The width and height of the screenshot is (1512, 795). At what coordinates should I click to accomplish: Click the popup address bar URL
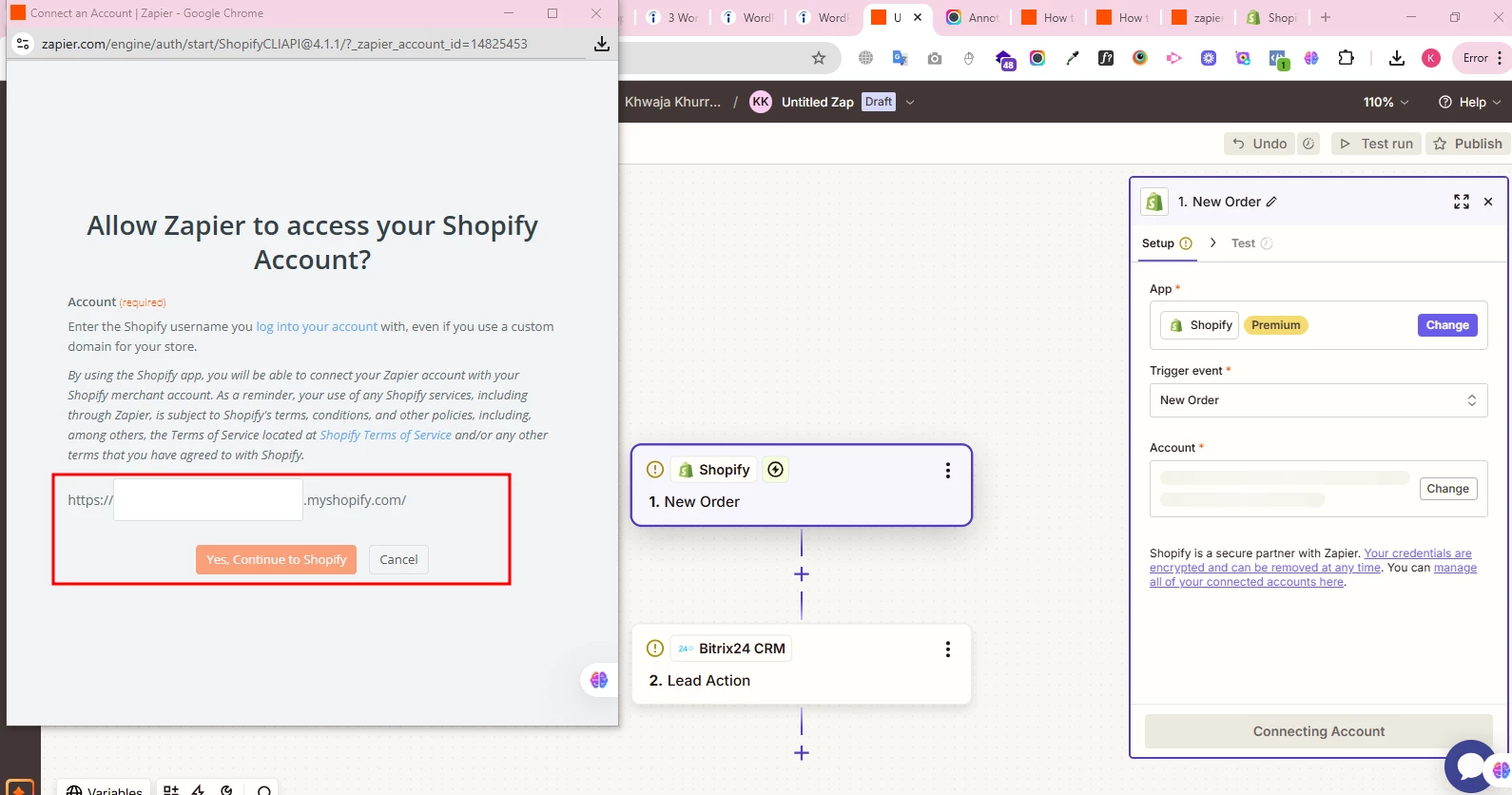[284, 44]
